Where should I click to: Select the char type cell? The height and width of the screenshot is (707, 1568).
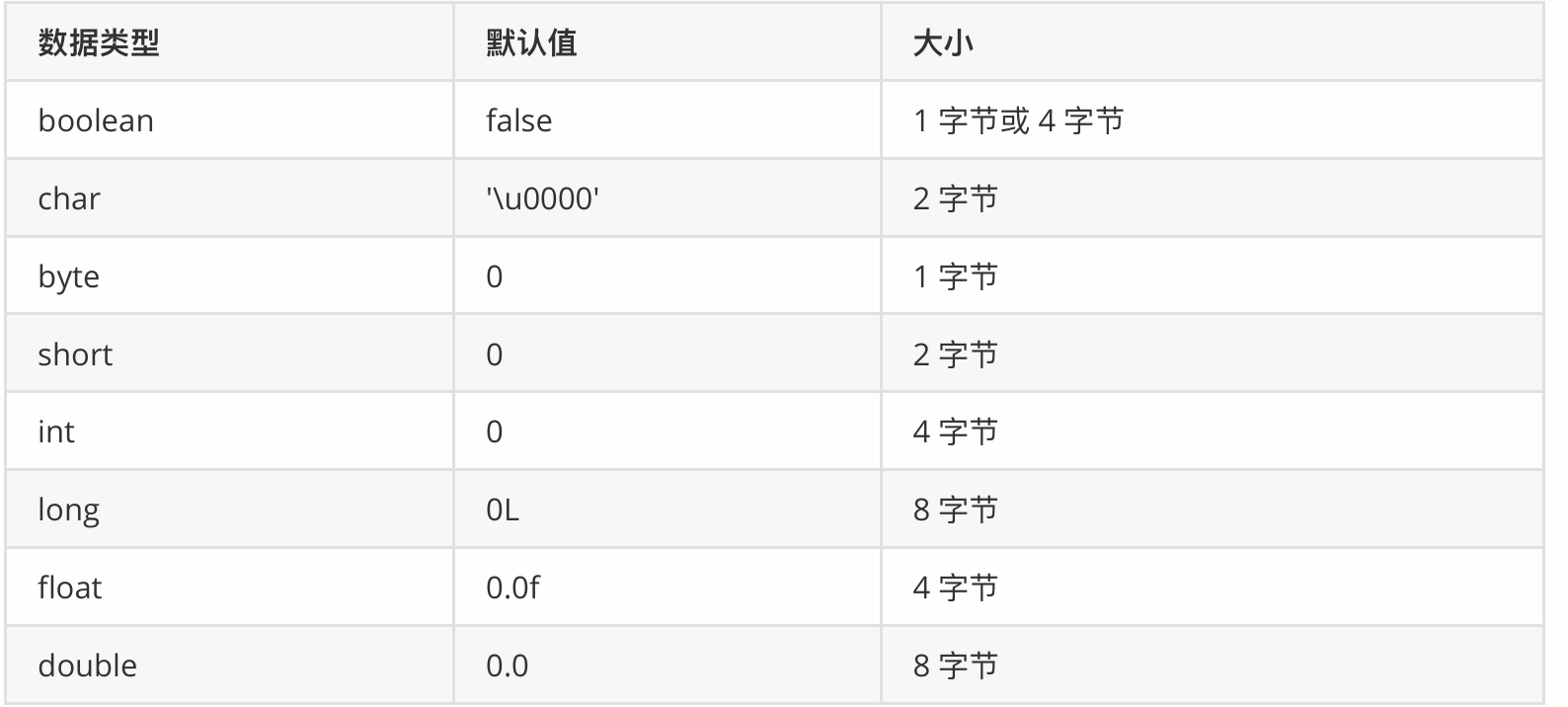pyautogui.click(x=69, y=198)
